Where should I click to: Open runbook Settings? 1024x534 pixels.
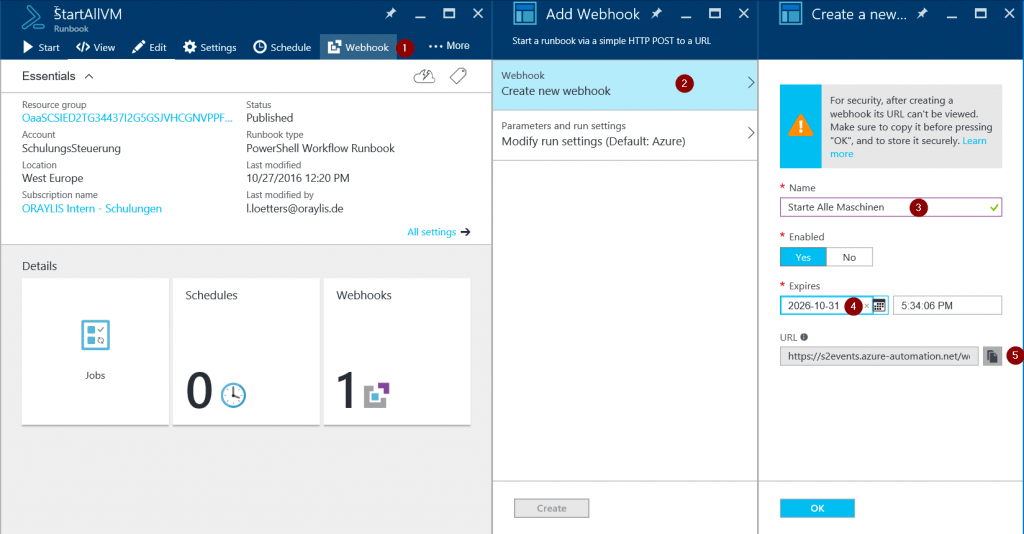(210, 47)
